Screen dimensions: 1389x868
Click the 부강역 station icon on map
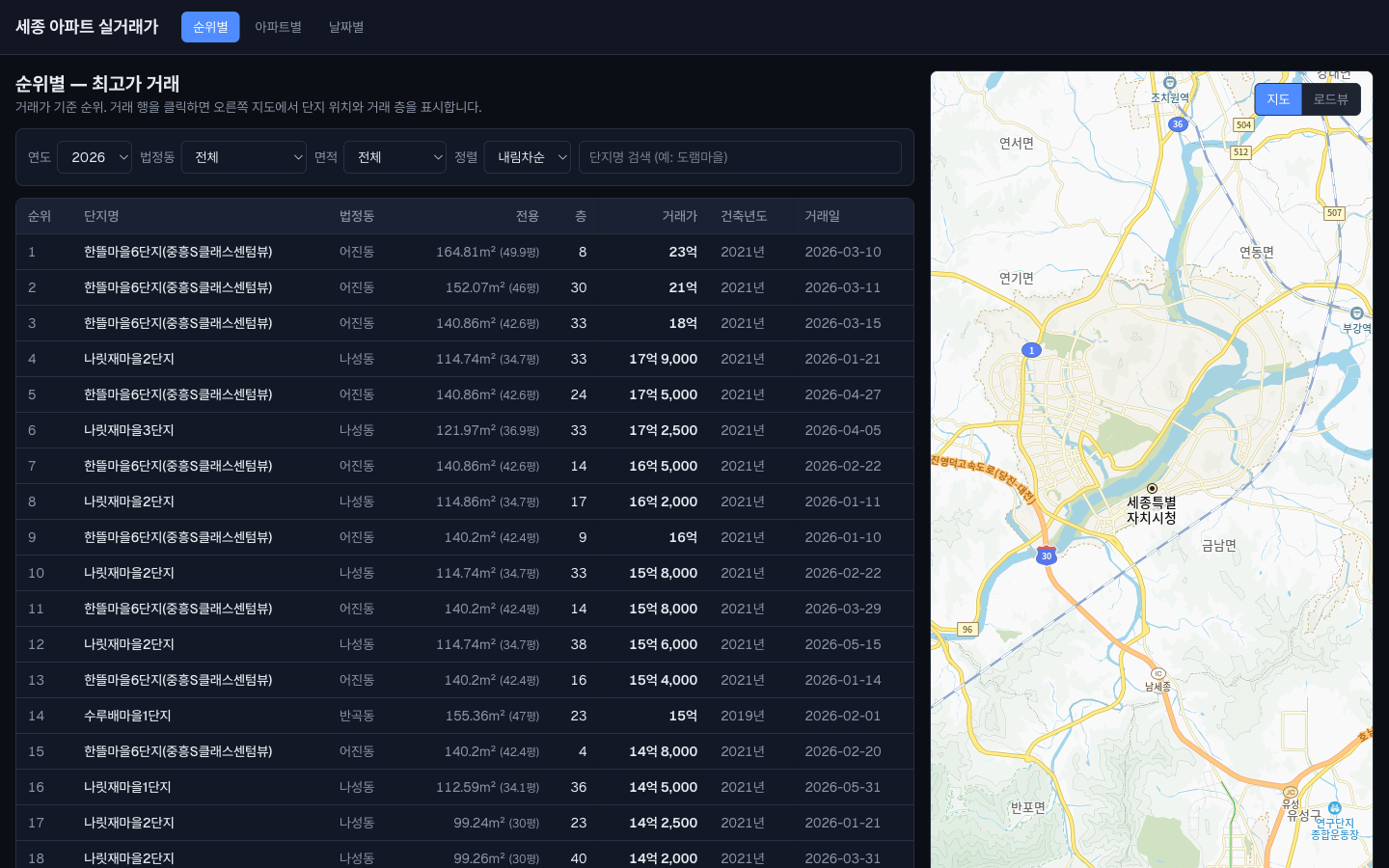(1357, 313)
